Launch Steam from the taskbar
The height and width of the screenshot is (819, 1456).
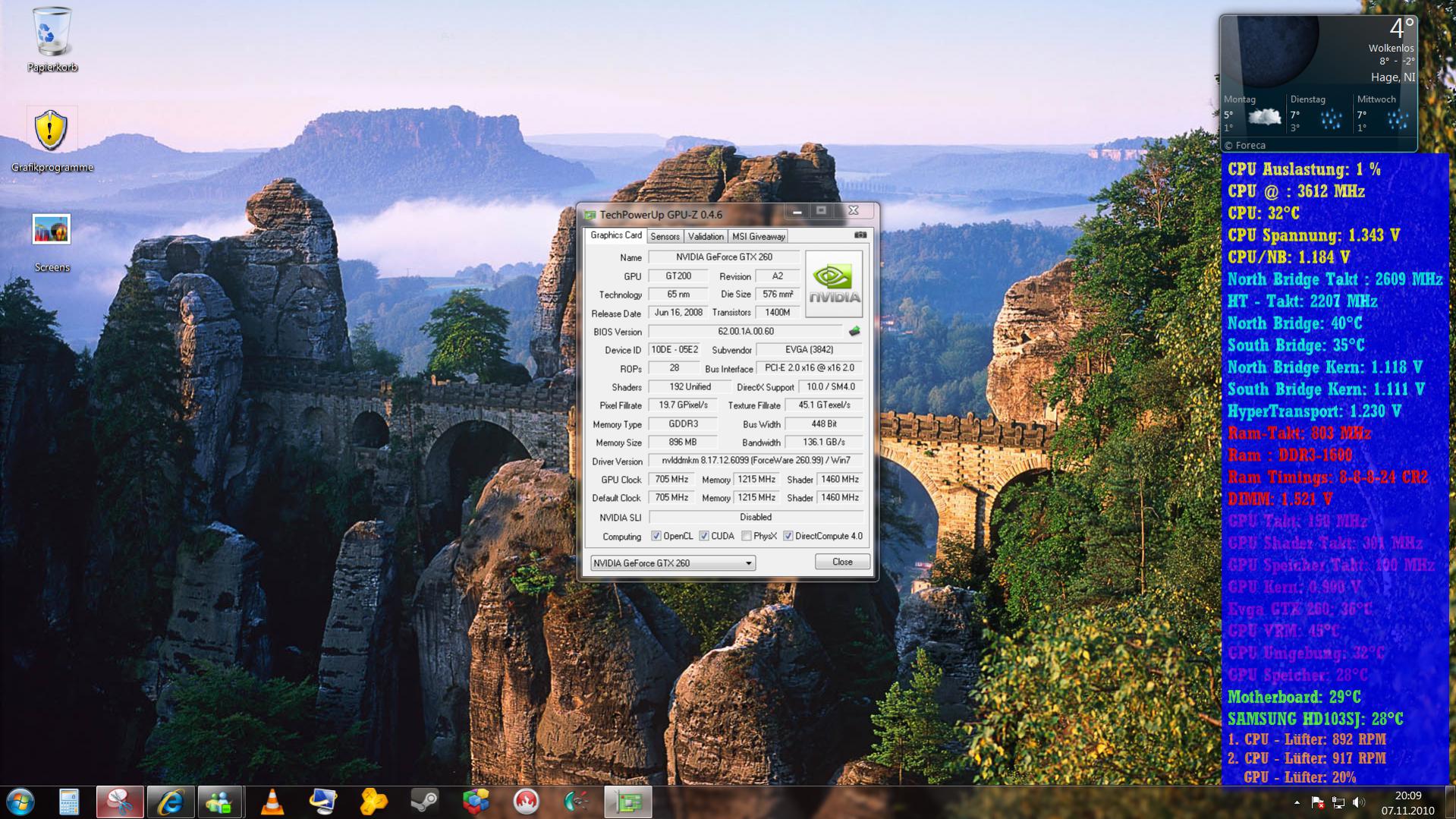pyautogui.click(x=425, y=802)
